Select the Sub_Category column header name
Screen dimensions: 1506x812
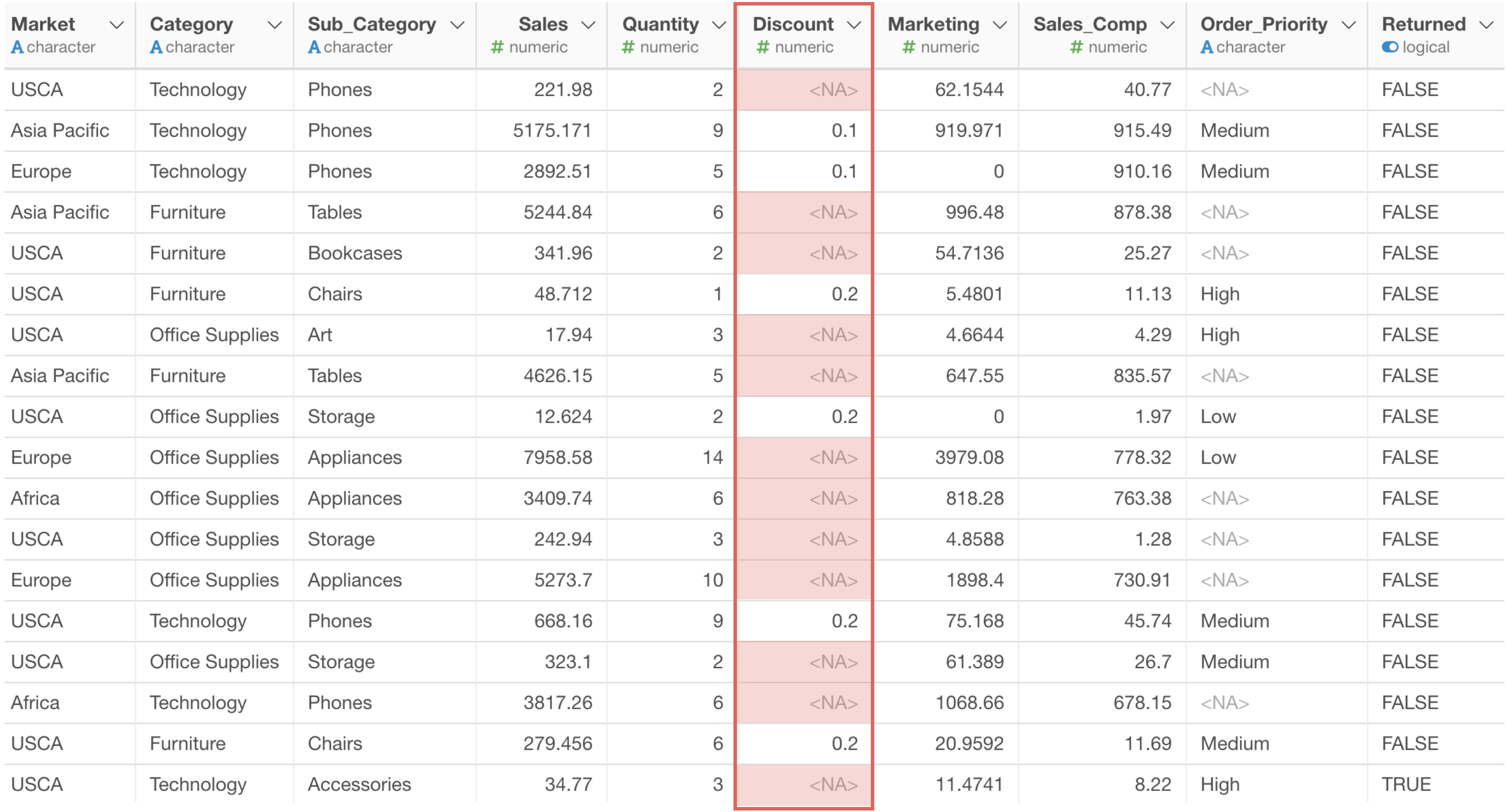coord(372,24)
